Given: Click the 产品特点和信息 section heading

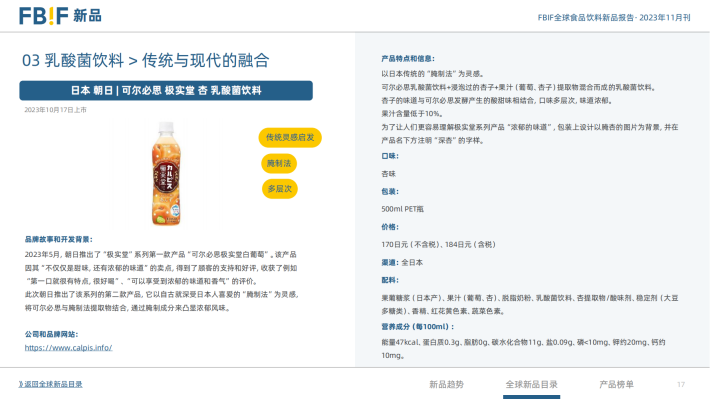Looking at the screenshot, I should point(408,58).
